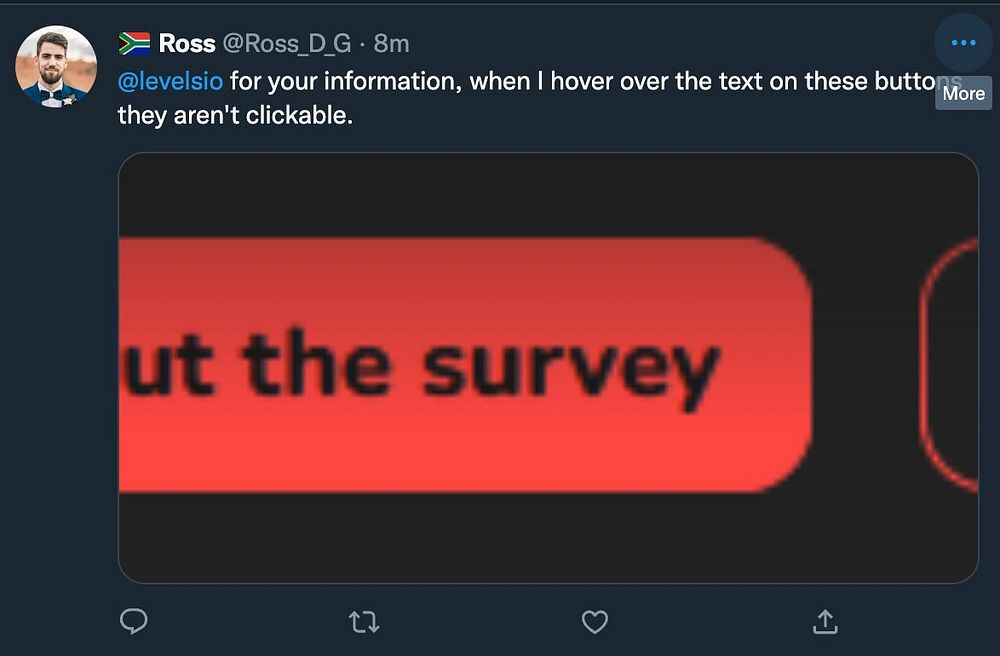
Task: Open the share tweet icon
Action: [825, 622]
